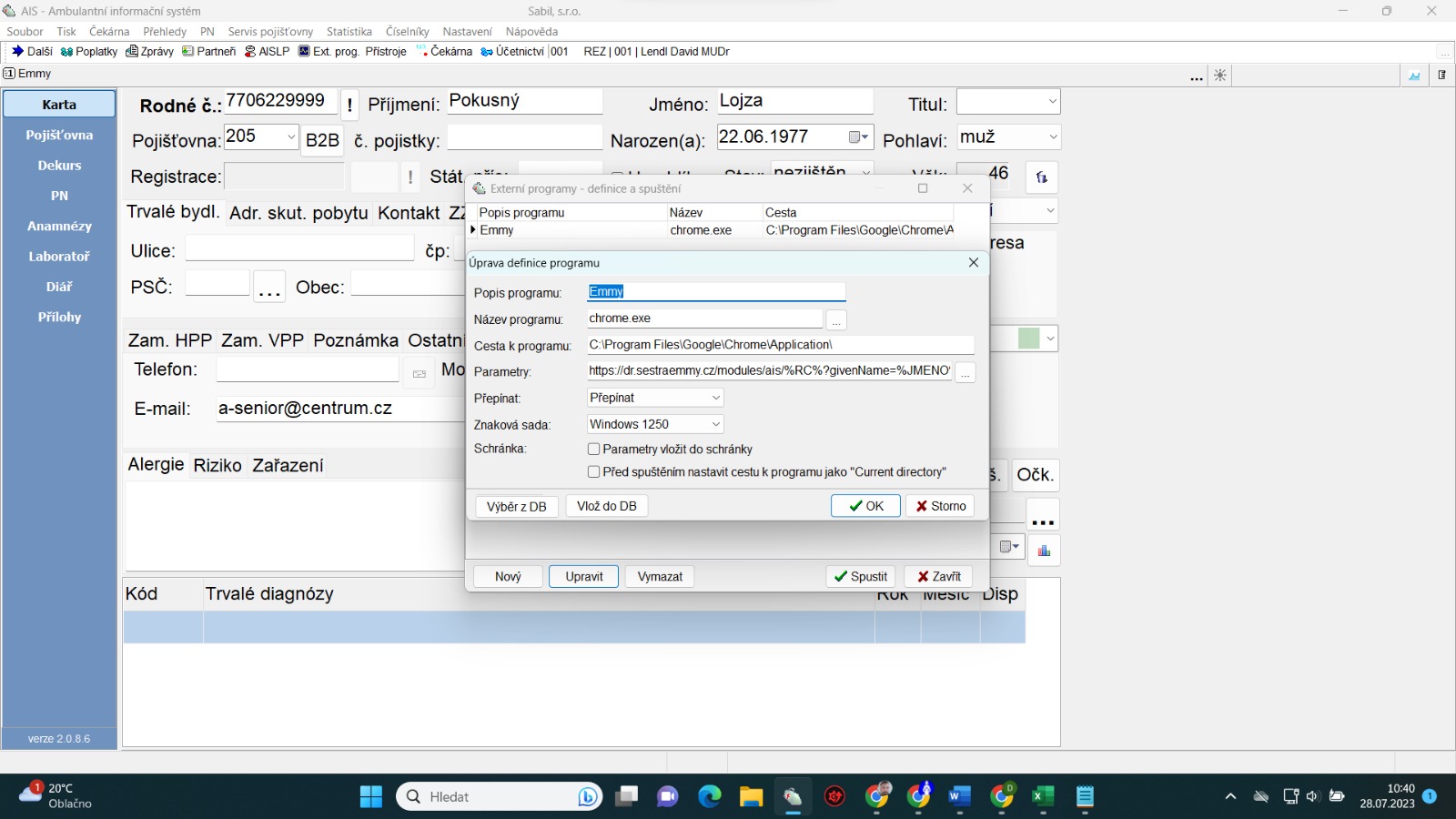1456x819 pixels.
Task: Click the B2B button next to Pojišťovna
Action: [x=322, y=140]
